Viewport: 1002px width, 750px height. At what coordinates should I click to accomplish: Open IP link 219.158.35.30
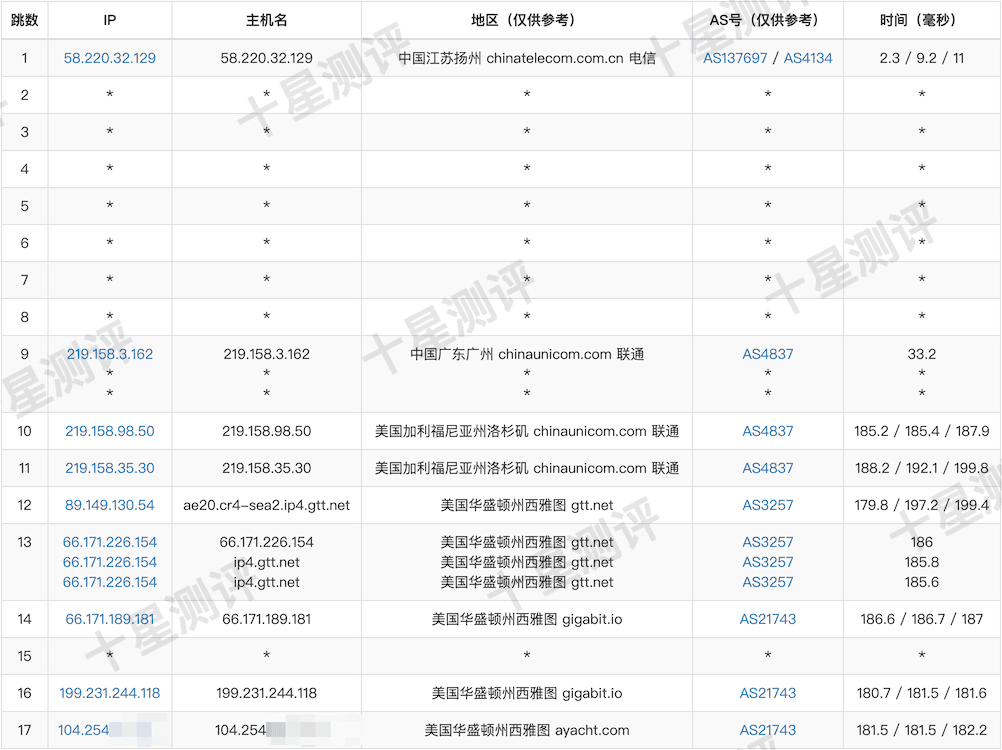click(x=110, y=468)
